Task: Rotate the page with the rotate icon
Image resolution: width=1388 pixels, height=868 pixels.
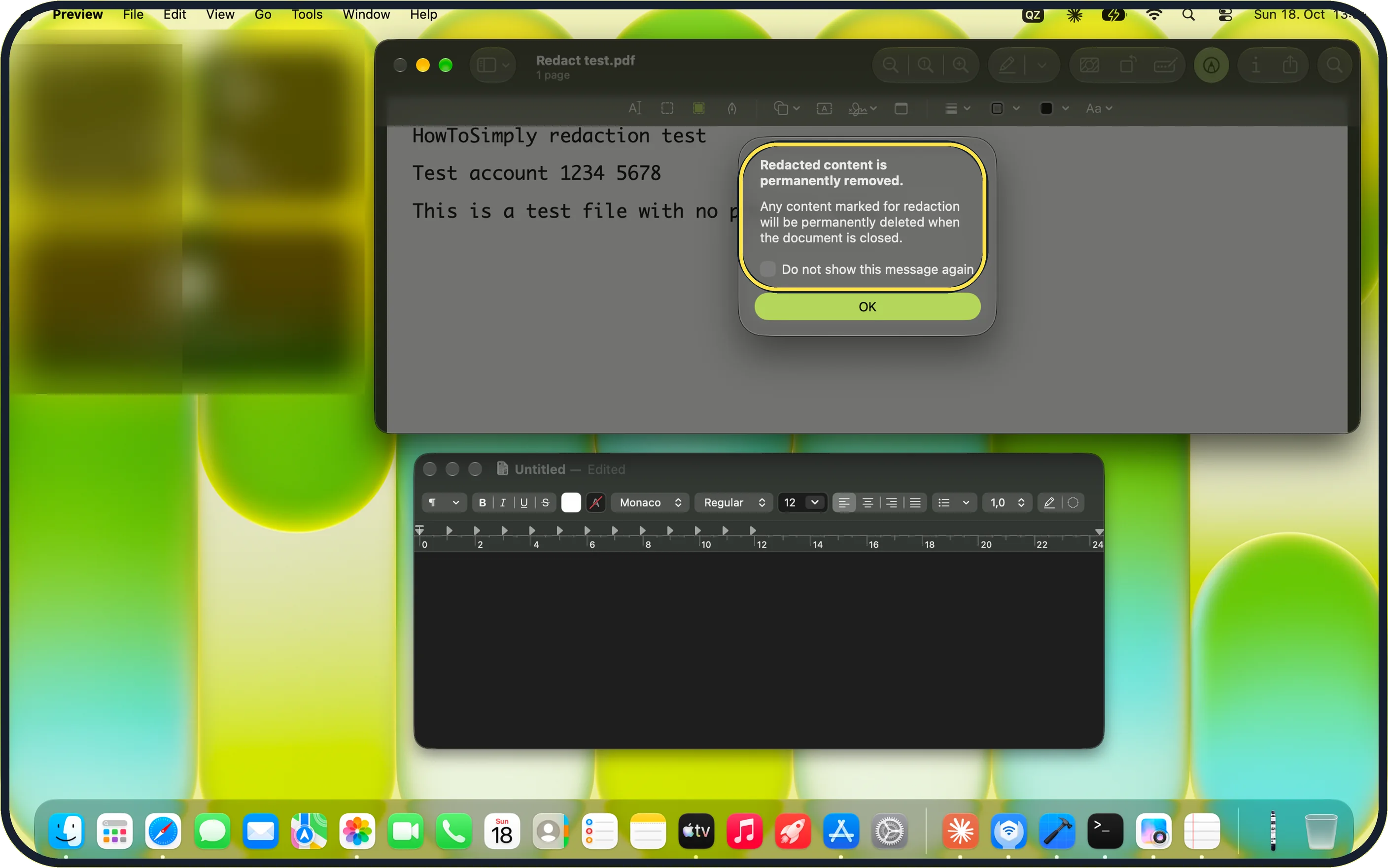Action: (x=1128, y=65)
